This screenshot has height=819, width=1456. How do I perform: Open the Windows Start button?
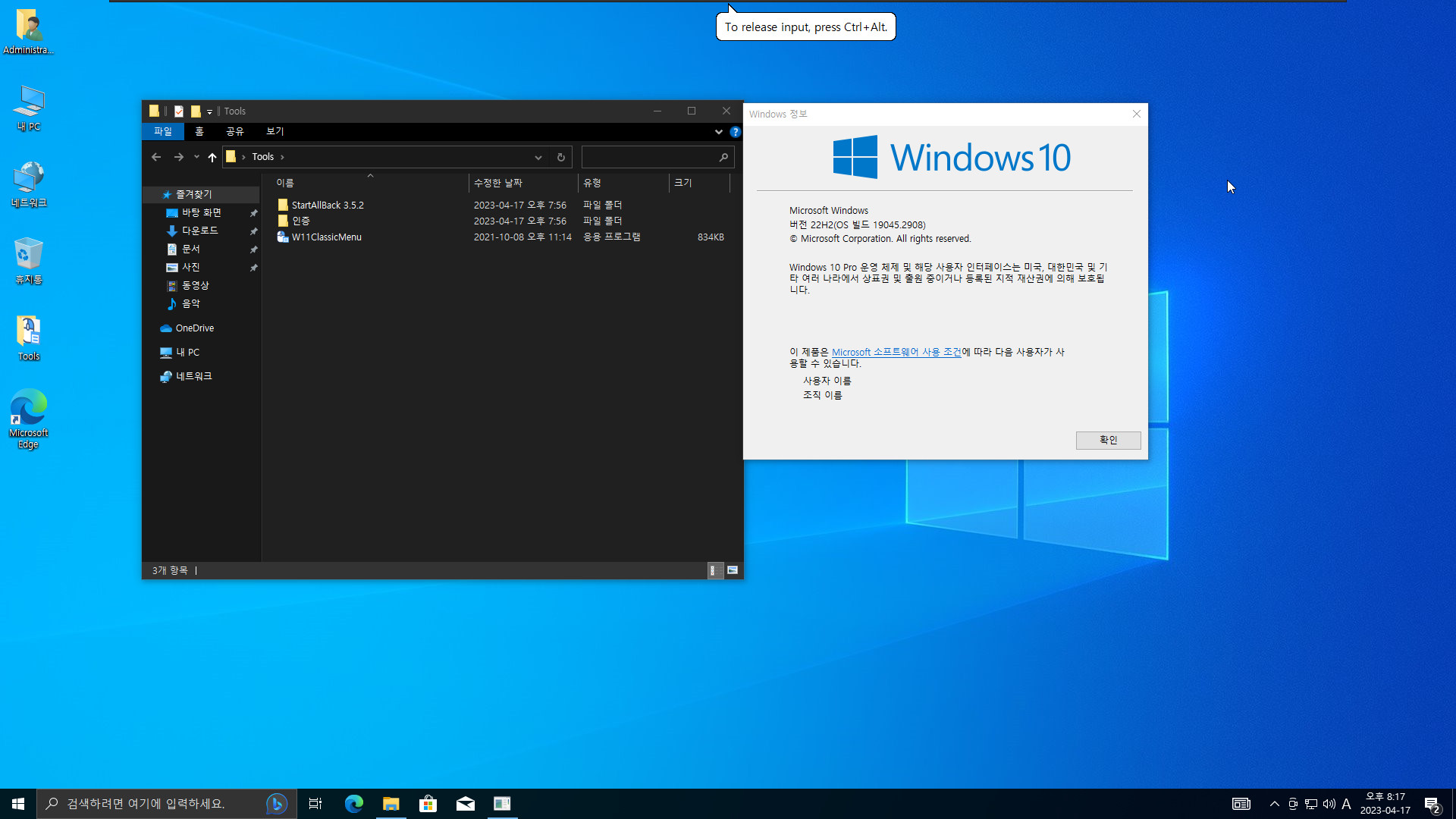tap(18, 804)
